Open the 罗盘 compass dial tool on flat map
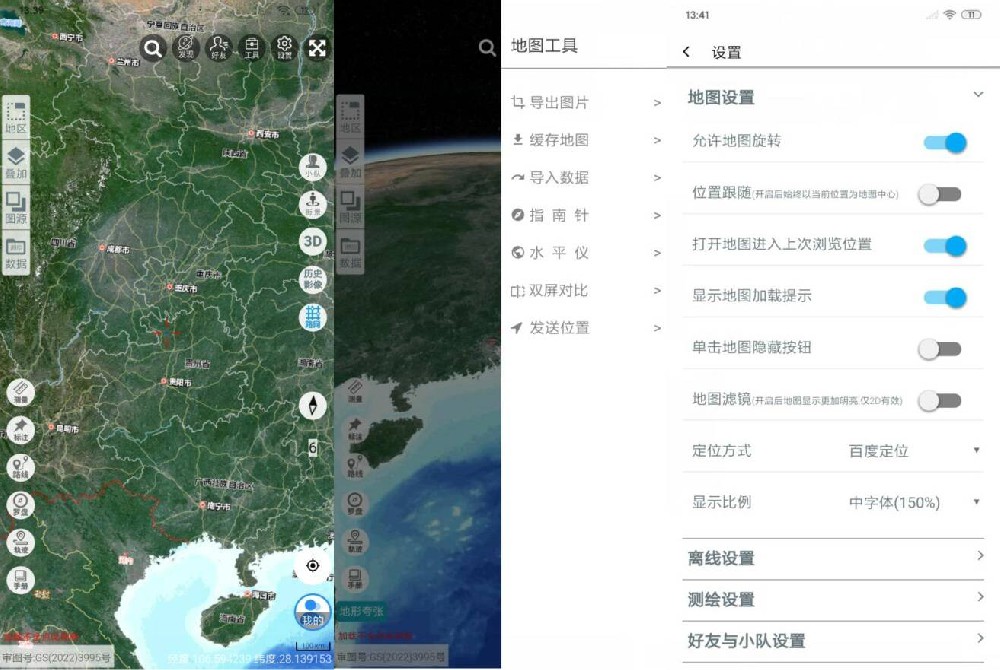 (x=20, y=505)
